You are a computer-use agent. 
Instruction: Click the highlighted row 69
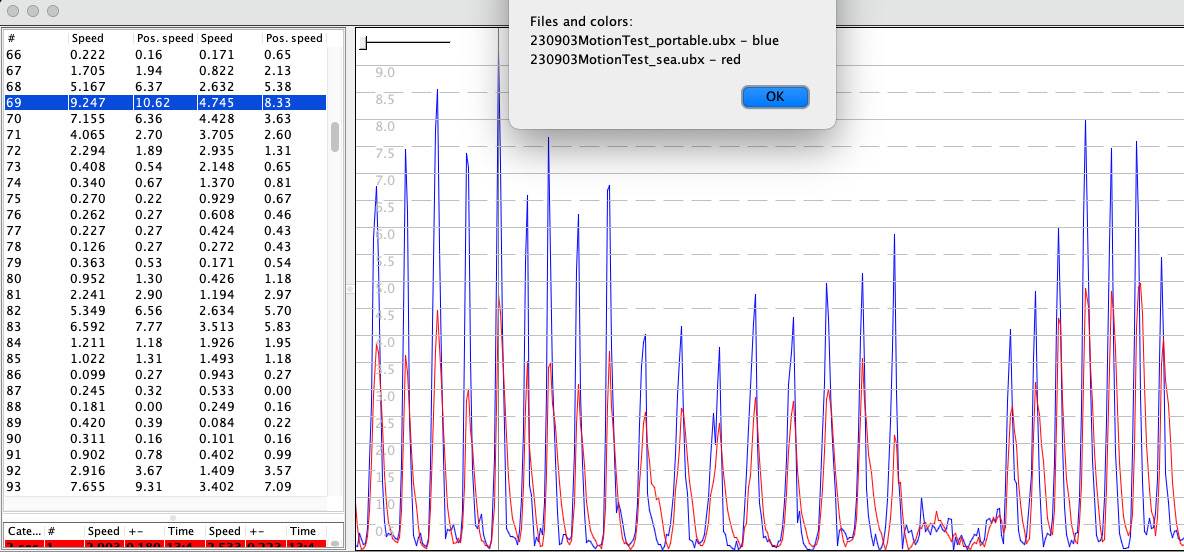tap(165, 103)
